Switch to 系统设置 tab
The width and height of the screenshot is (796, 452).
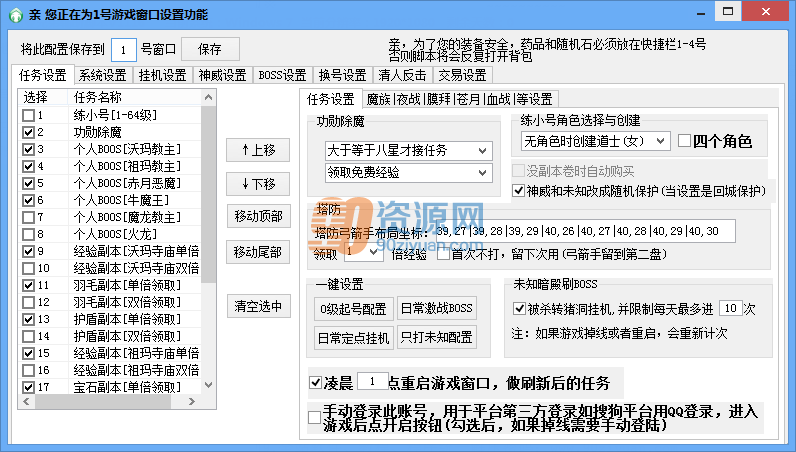pyautogui.click(x=103, y=75)
